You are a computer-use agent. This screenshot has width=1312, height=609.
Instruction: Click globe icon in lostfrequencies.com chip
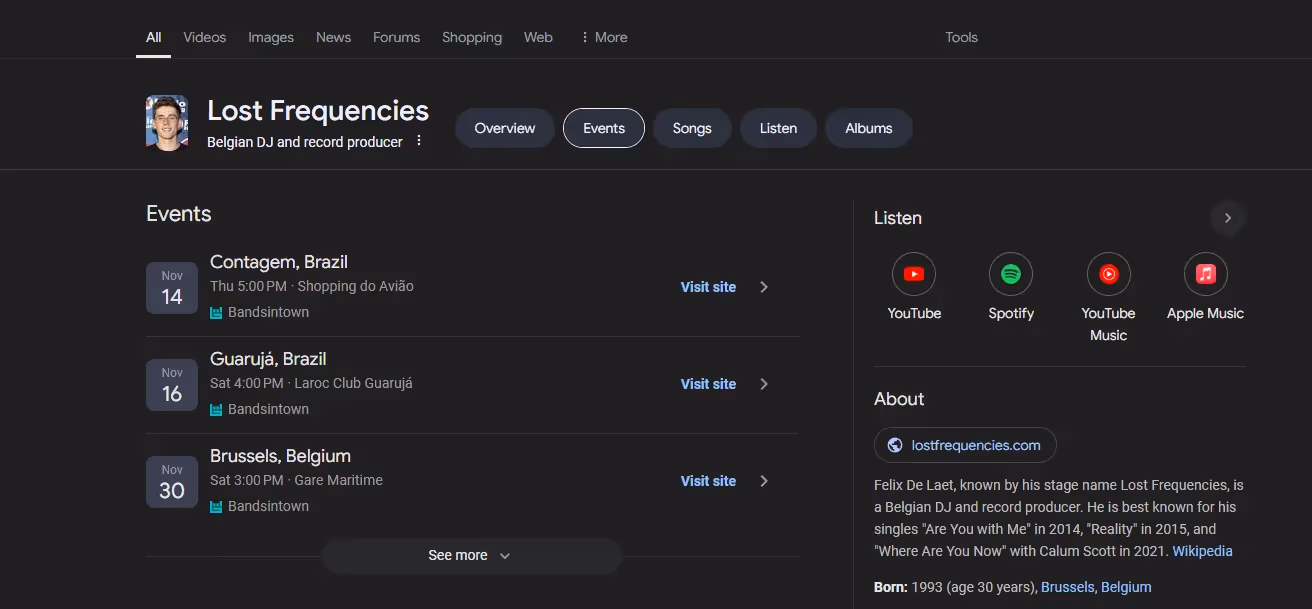(x=895, y=445)
